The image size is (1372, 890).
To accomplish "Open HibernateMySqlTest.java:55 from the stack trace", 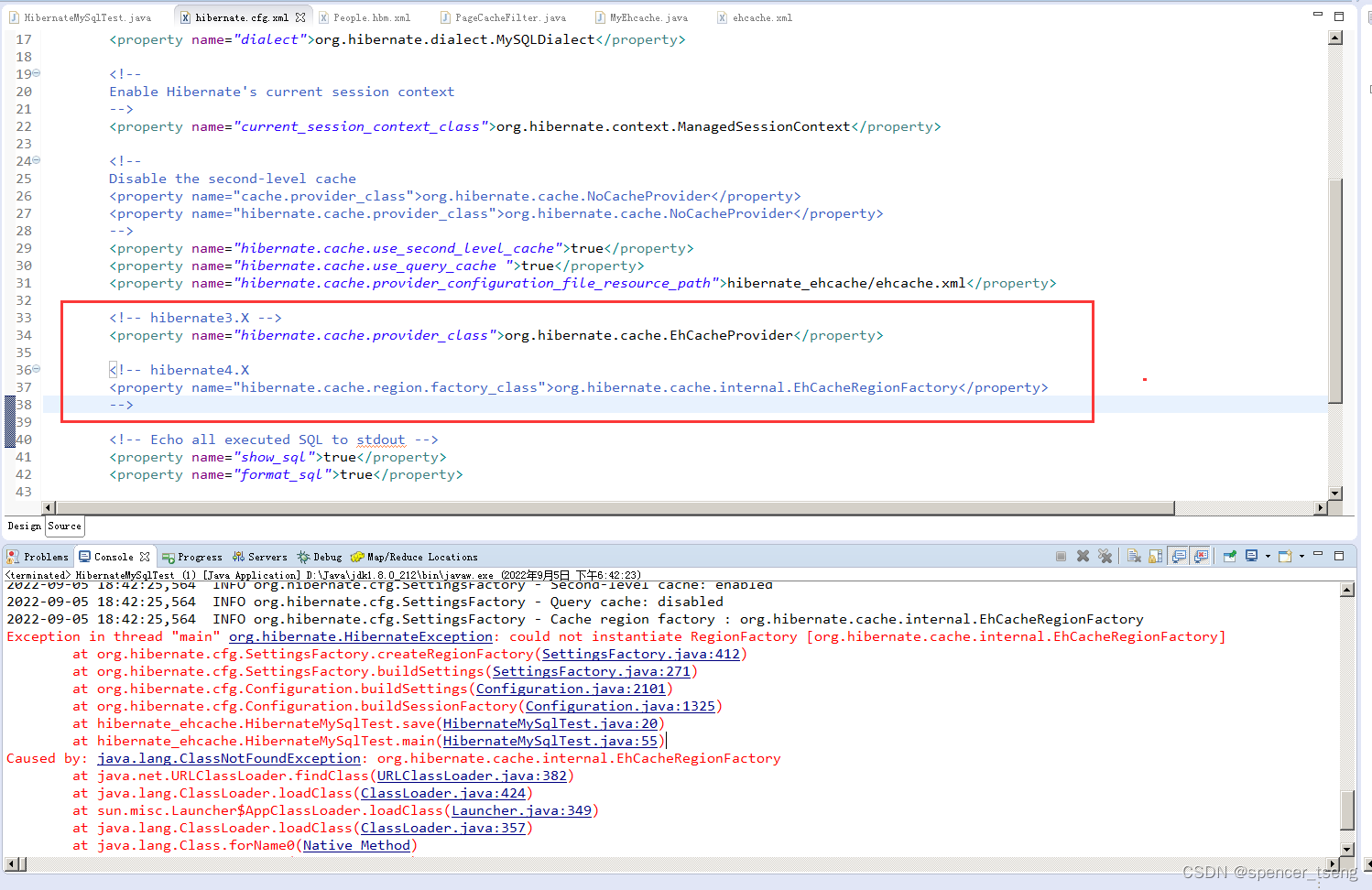I will click(550, 741).
